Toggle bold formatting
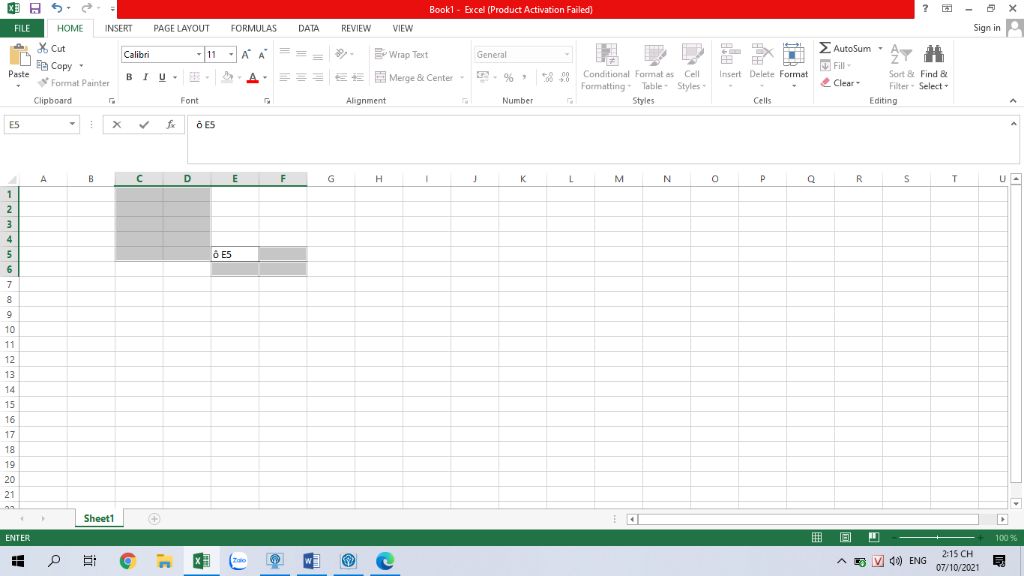 point(129,77)
